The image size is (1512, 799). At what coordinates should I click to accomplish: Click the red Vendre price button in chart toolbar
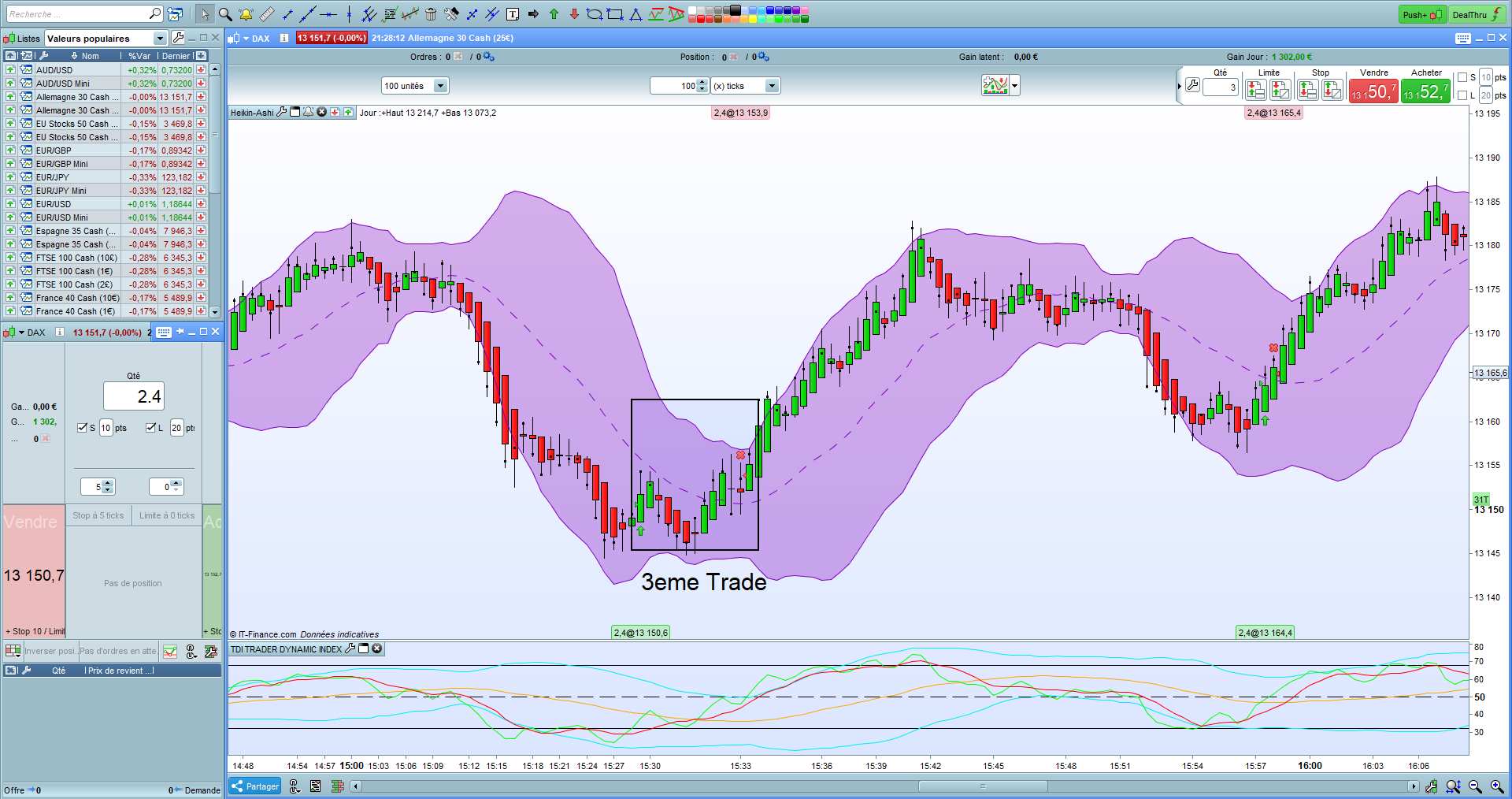click(1373, 91)
